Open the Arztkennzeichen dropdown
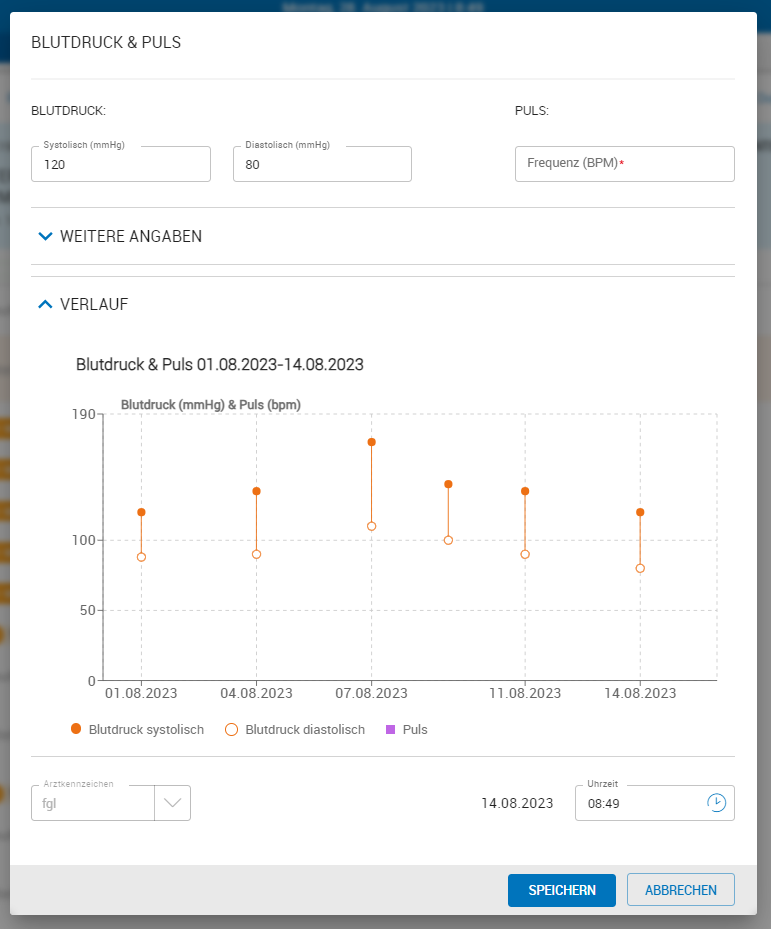Screen dimensions: 771x929 click(x=172, y=802)
